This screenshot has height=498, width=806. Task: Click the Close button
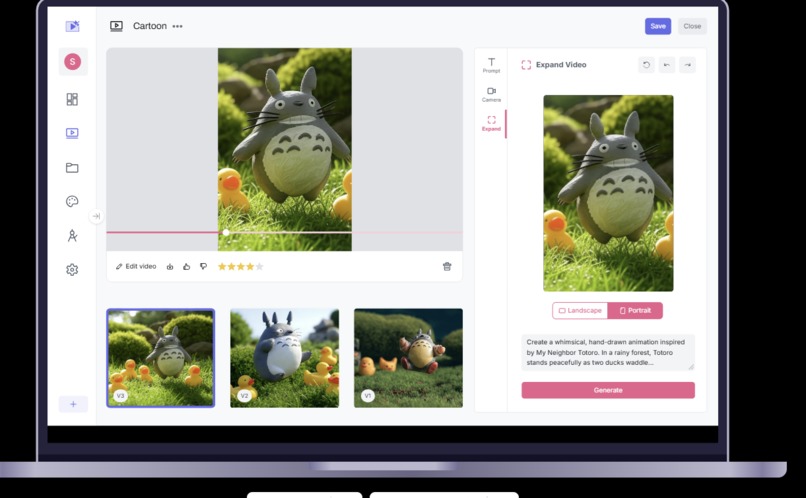click(x=692, y=26)
